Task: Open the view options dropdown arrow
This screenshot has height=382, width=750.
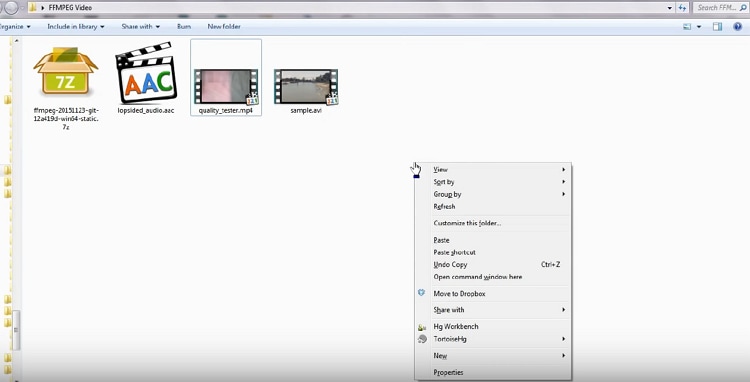Action: pos(699,27)
